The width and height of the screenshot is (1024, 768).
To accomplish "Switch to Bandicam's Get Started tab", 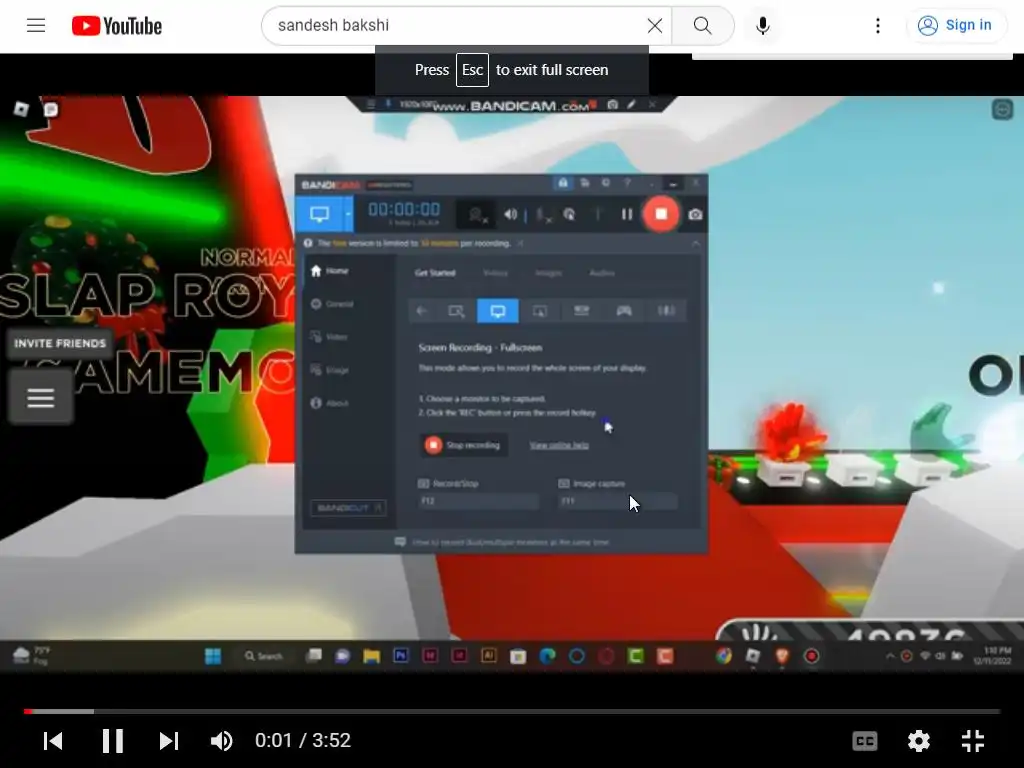I will pos(435,273).
